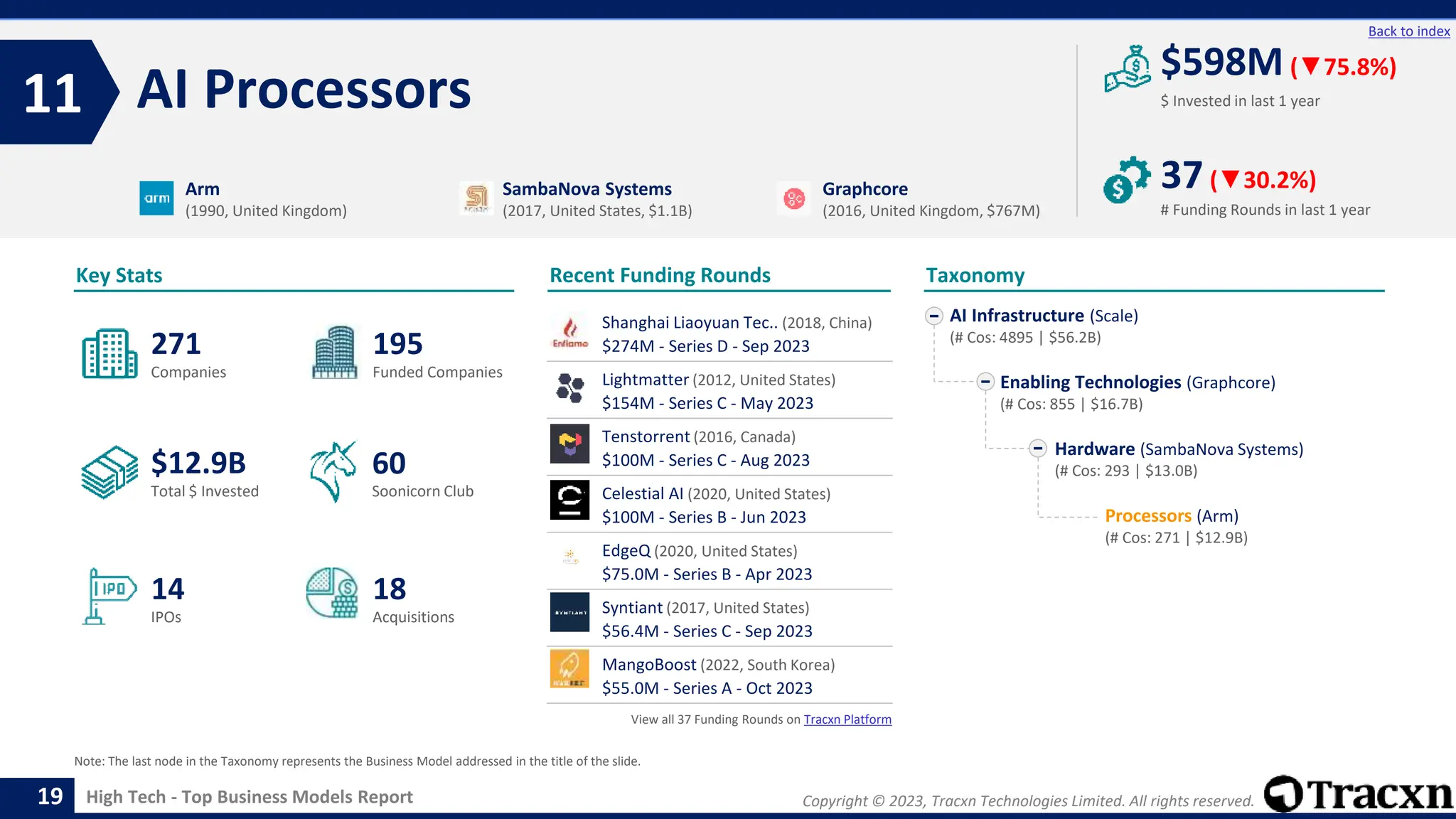Image resolution: width=1456 pixels, height=819 pixels.
Task: Click the Key Stats section heading
Action: click(119, 275)
